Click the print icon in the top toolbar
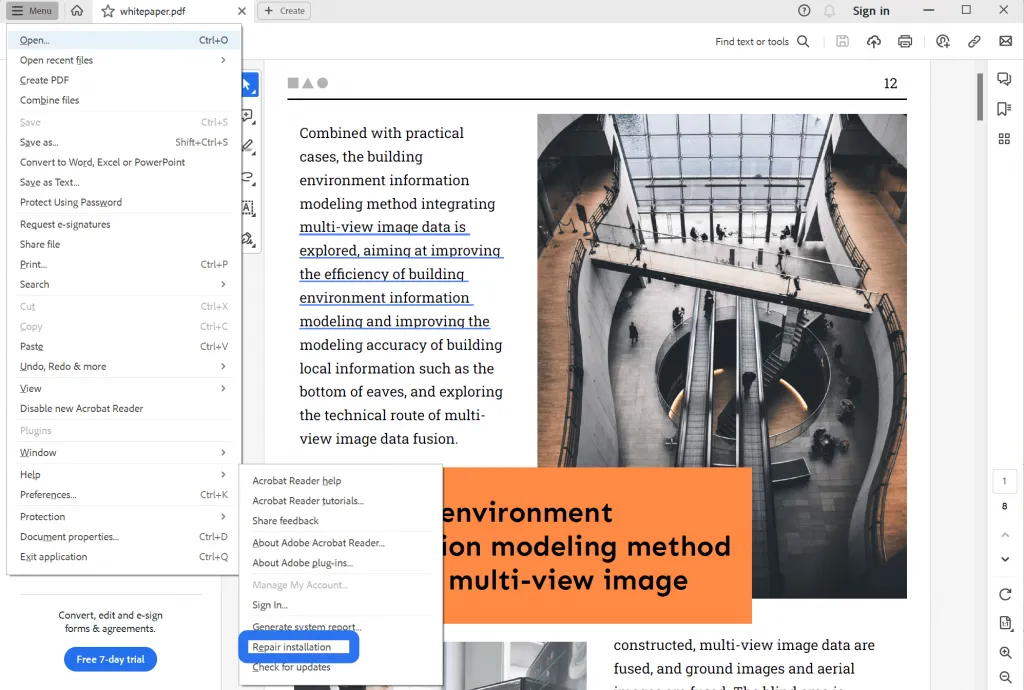Viewport: 1024px width, 690px height. point(905,41)
